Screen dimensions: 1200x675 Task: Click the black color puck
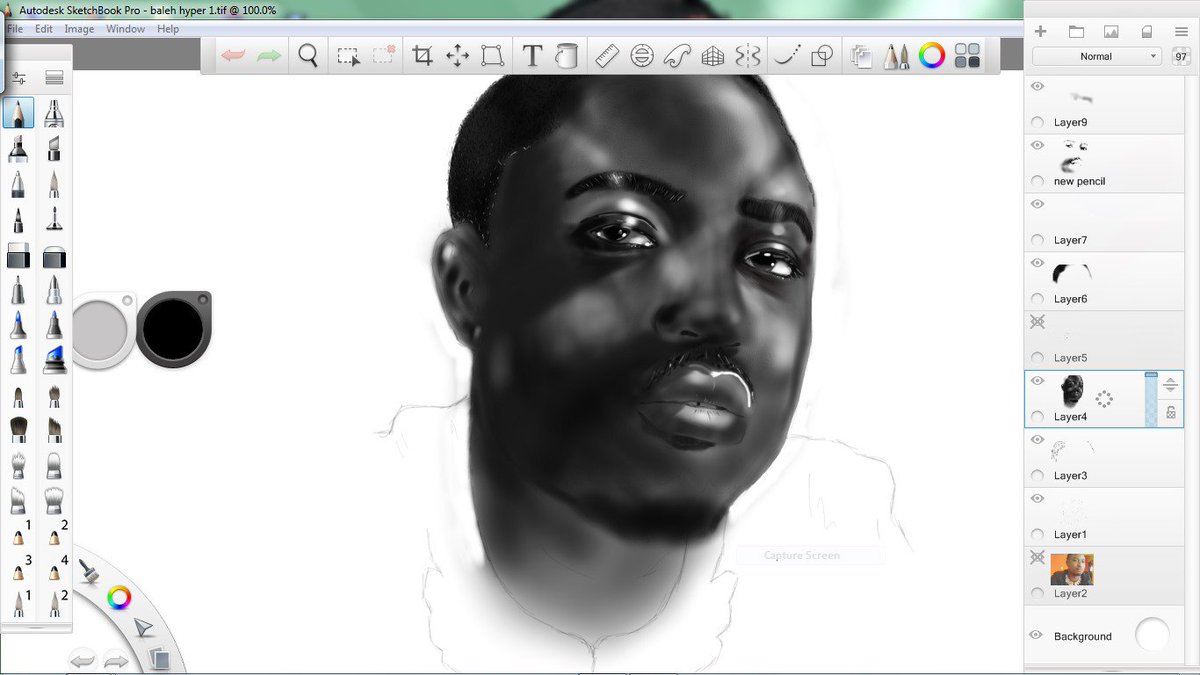[x=174, y=327]
